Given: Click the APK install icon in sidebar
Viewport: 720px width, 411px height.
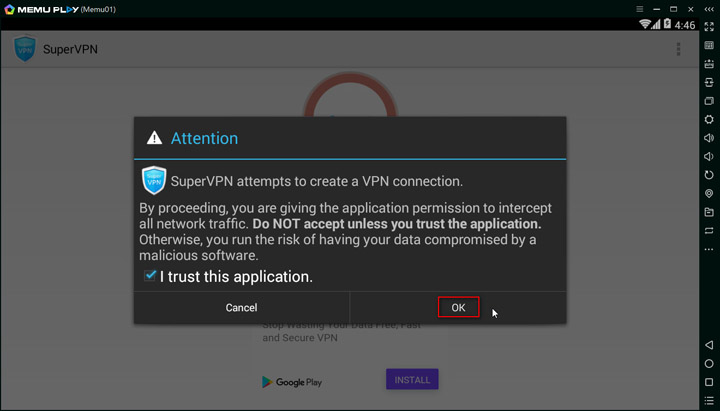Looking at the screenshot, I should pyautogui.click(x=709, y=64).
